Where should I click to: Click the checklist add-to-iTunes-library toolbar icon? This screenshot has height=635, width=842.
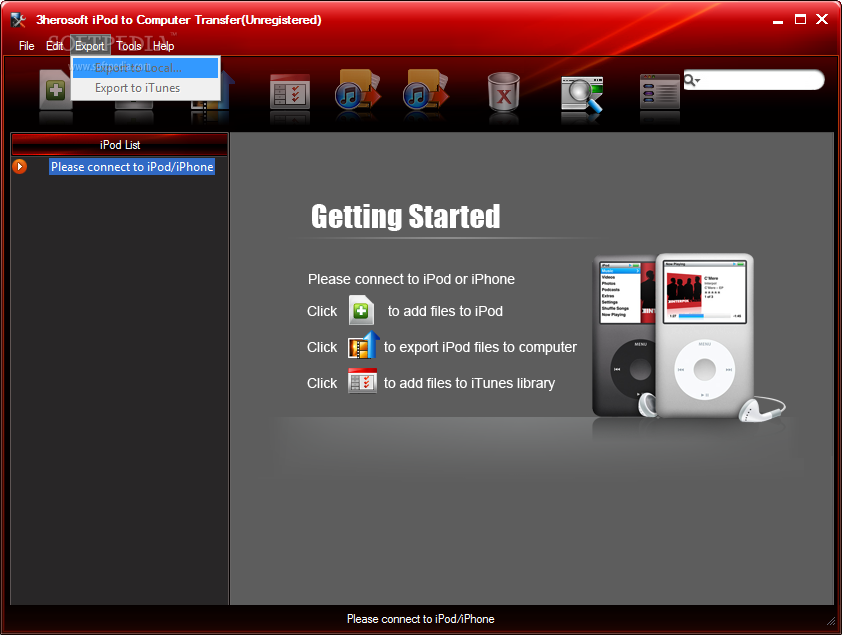290,92
